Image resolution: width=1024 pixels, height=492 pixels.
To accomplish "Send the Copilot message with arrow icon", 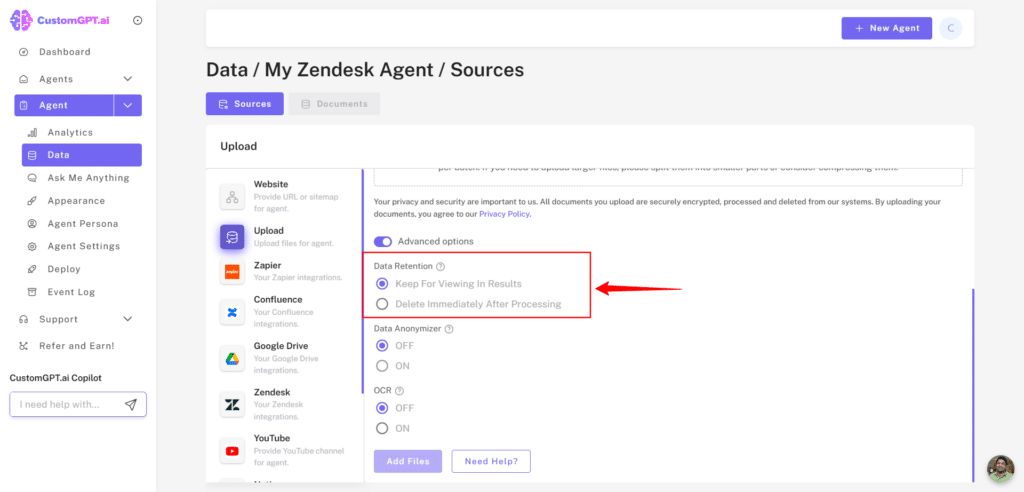I will point(131,404).
